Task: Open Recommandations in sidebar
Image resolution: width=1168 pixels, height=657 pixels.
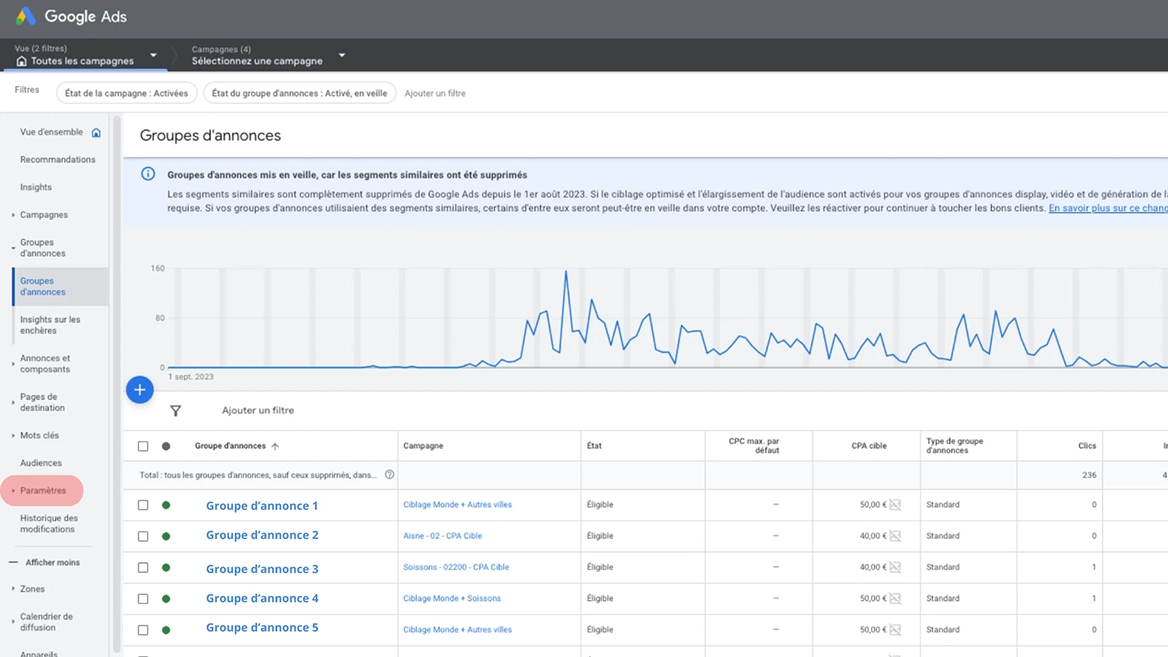Action: [x=57, y=159]
